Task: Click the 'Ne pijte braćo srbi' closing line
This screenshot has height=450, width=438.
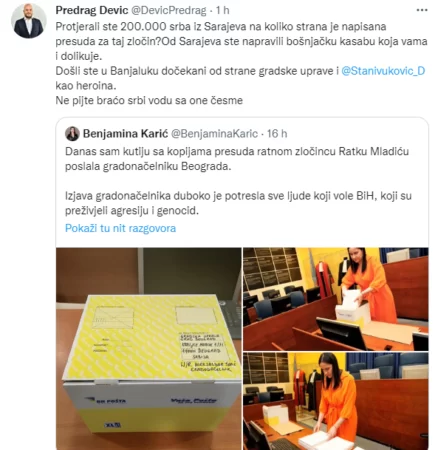Action: click(x=149, y=100)
